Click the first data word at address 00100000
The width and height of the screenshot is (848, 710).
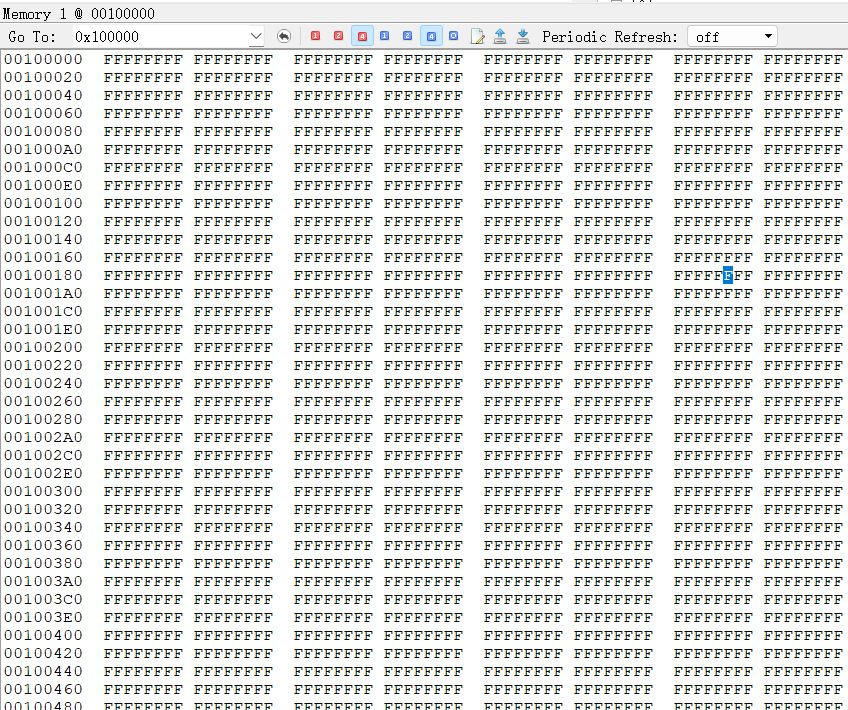click(x=143, y=60)
